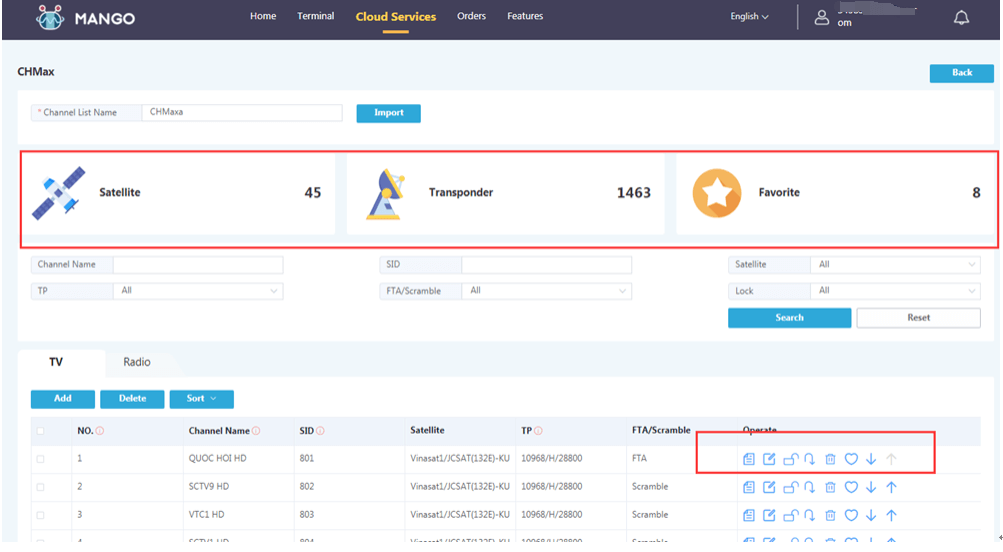Move VTC1 HD channel up
1003x552 pixels.
892,515
